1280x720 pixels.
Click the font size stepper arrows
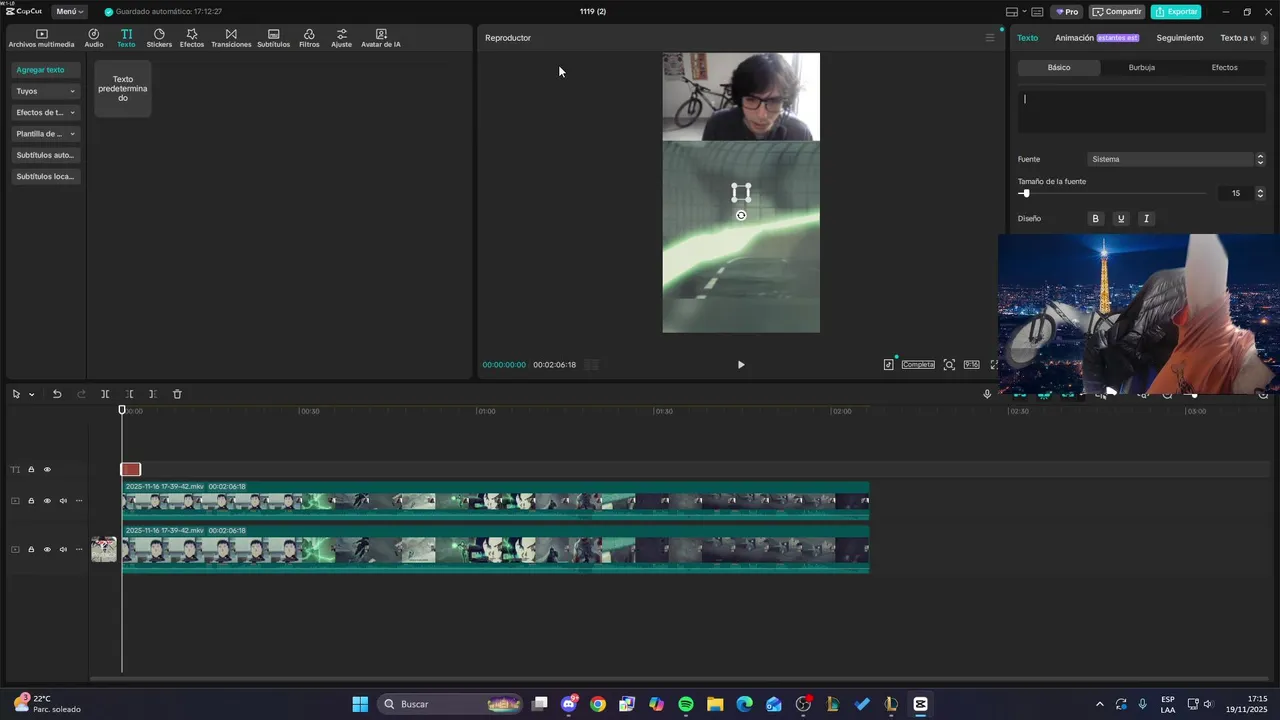point(1260,193)
